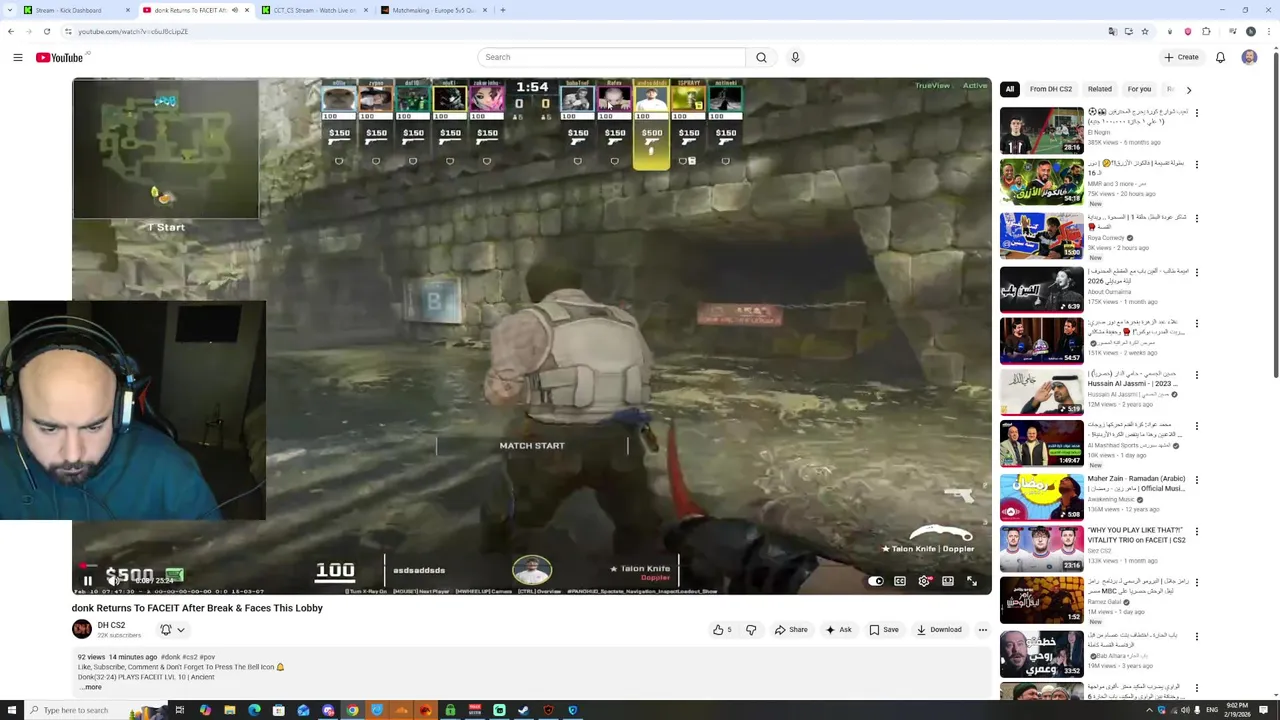
Task: Go back in browser history
Action: tap(10, 31)
